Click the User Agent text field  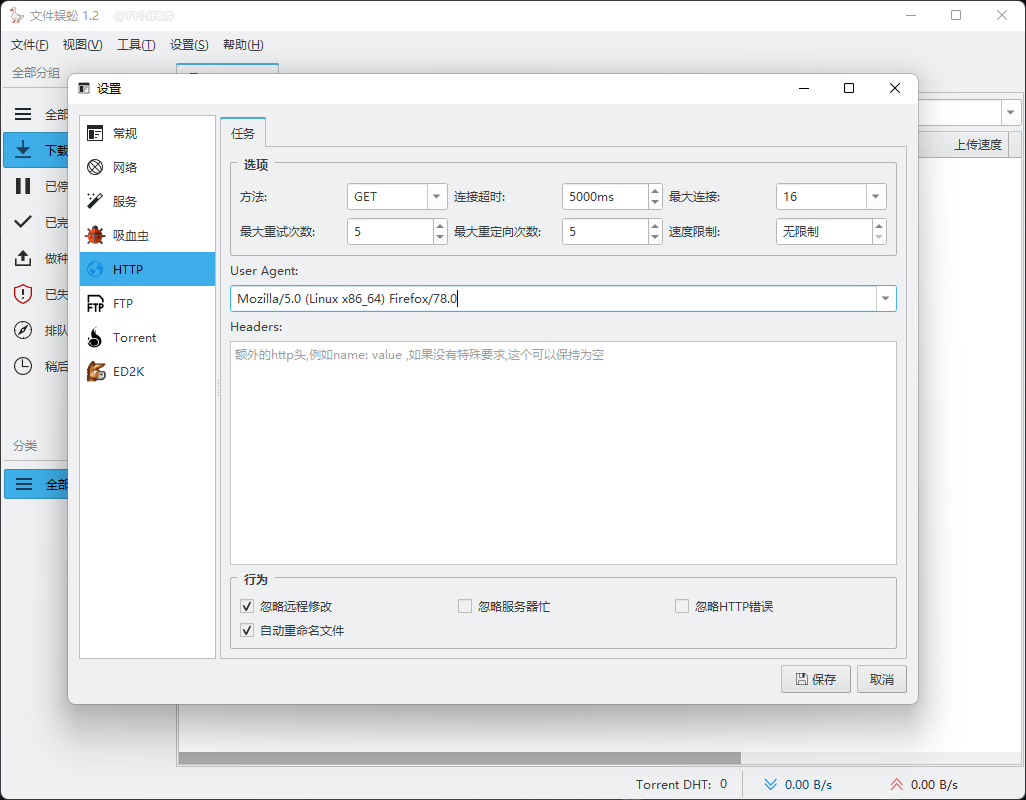(554, 298)
